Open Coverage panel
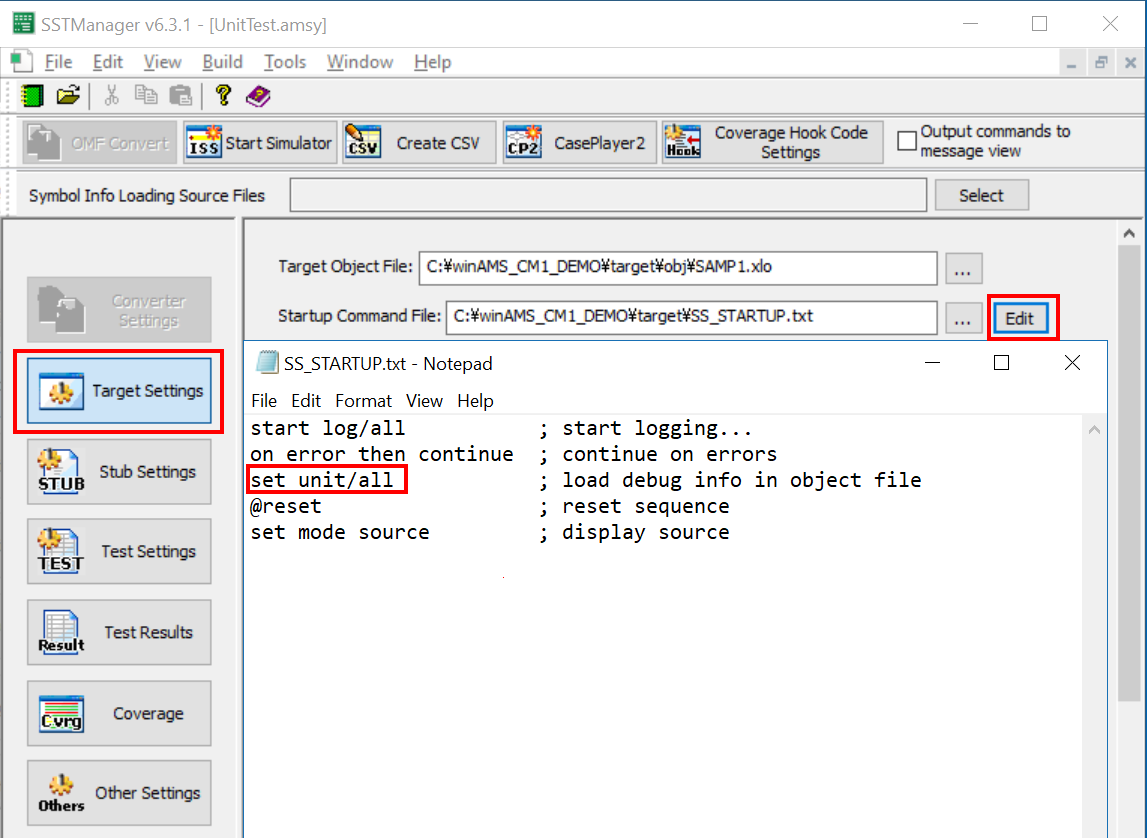The height and width of the screenshot is (838, 1147). point(119,714)
